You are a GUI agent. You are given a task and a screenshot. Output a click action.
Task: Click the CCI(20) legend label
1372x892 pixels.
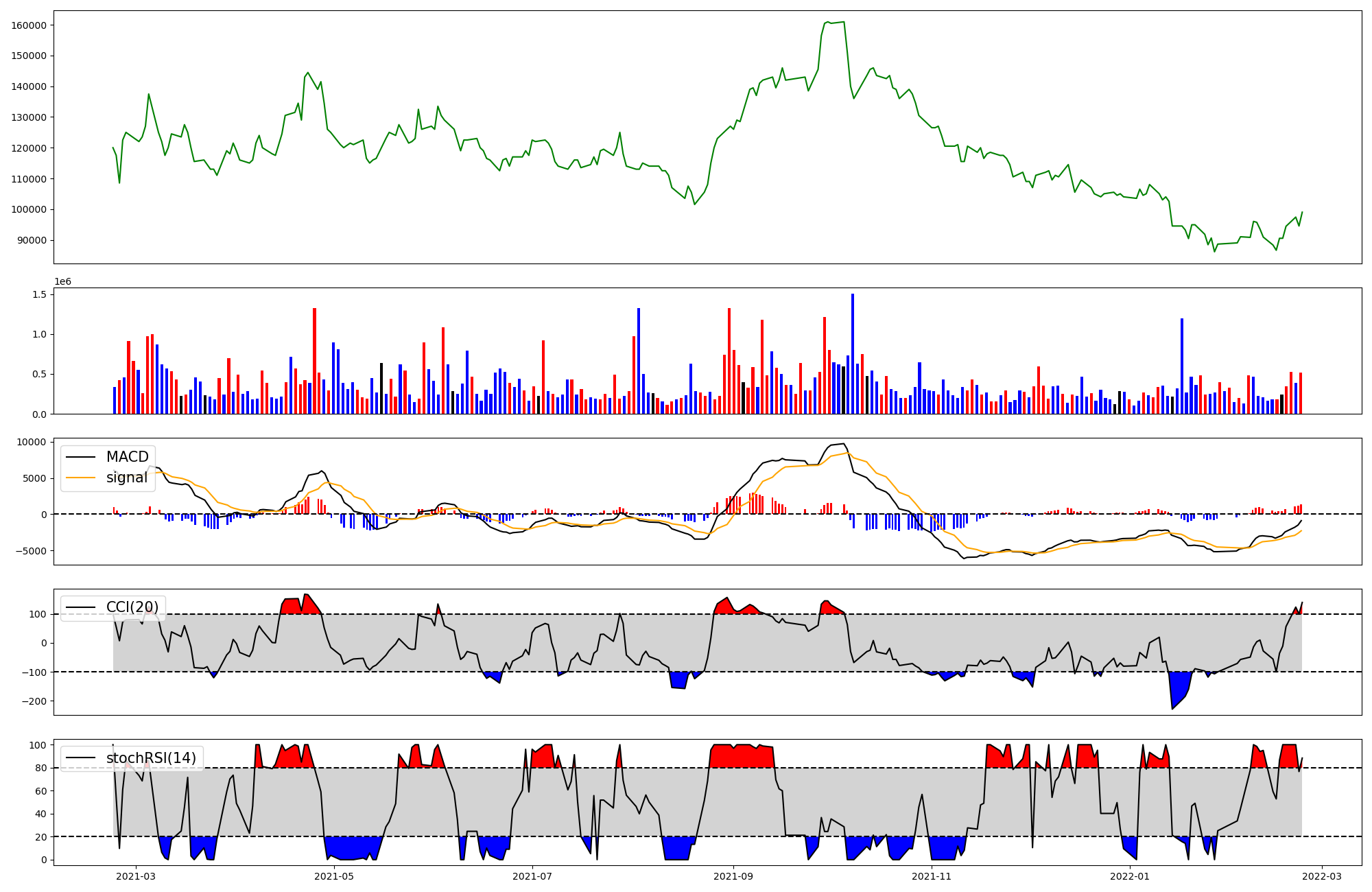pyautogui.click(x=132, y=607)
